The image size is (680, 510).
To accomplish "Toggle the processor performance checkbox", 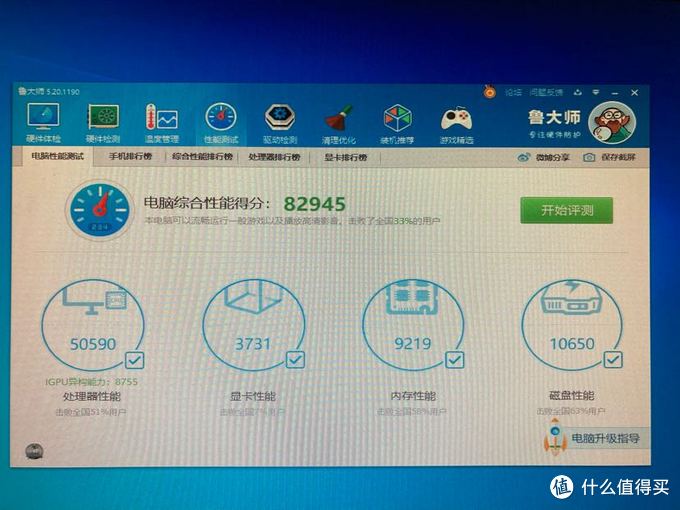I will point(134,360).
